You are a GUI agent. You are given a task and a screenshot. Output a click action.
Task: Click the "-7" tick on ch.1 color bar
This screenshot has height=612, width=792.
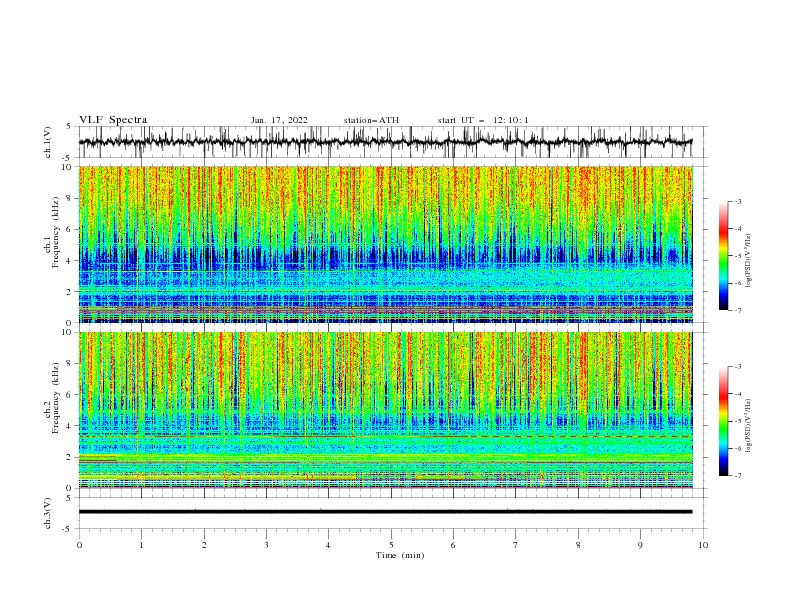click(x=738, y=310)
